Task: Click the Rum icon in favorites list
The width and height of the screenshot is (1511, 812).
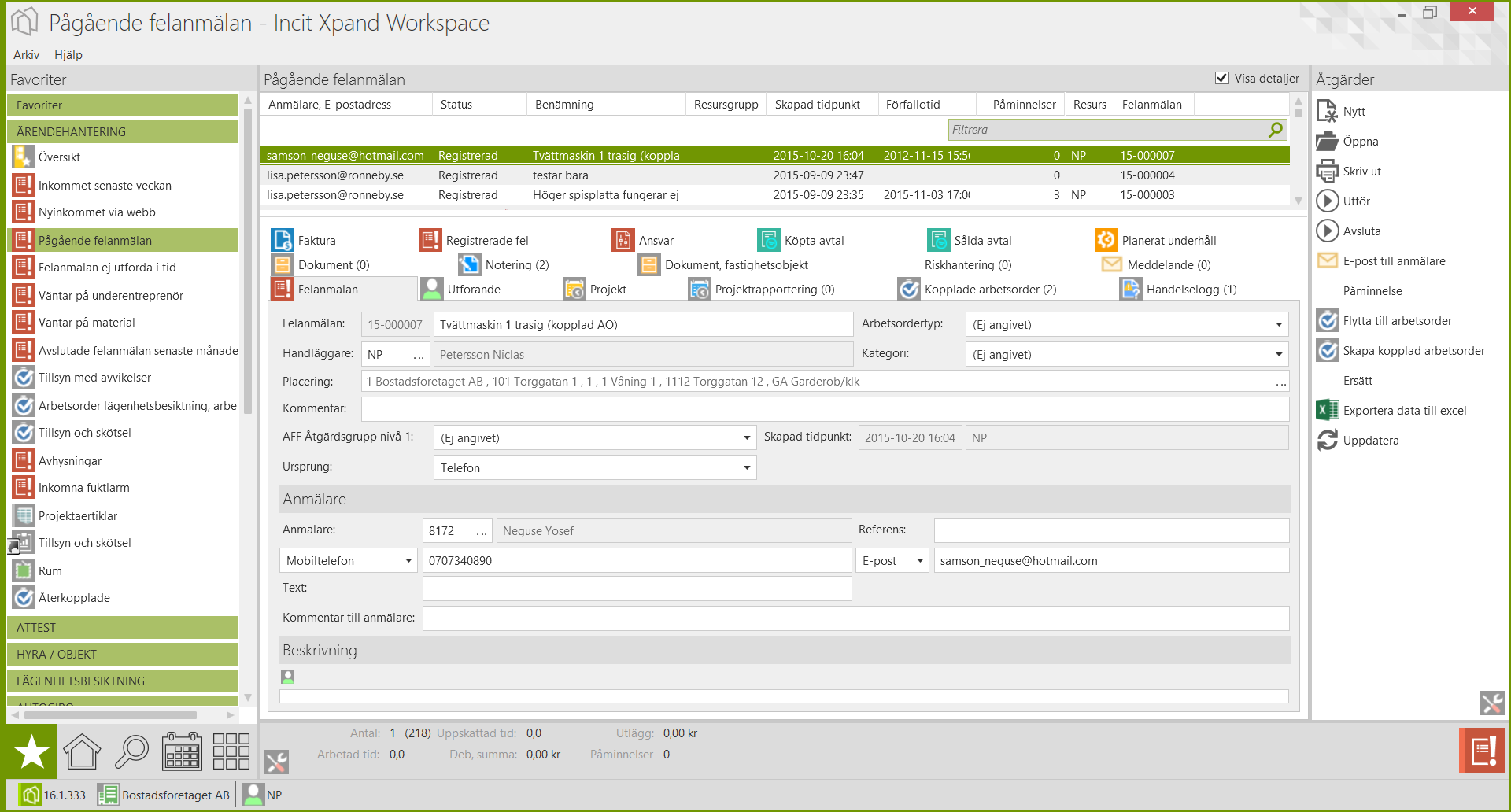Action: point(24,570)
